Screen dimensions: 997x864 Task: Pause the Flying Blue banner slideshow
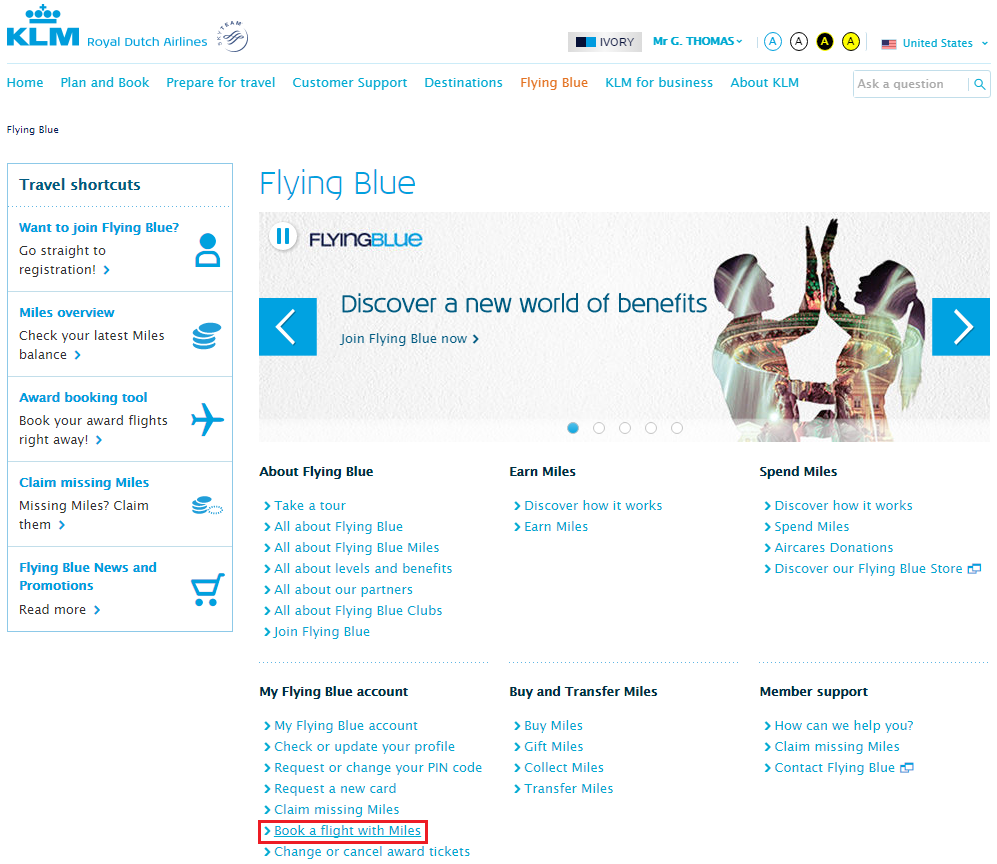click(284, 236)
